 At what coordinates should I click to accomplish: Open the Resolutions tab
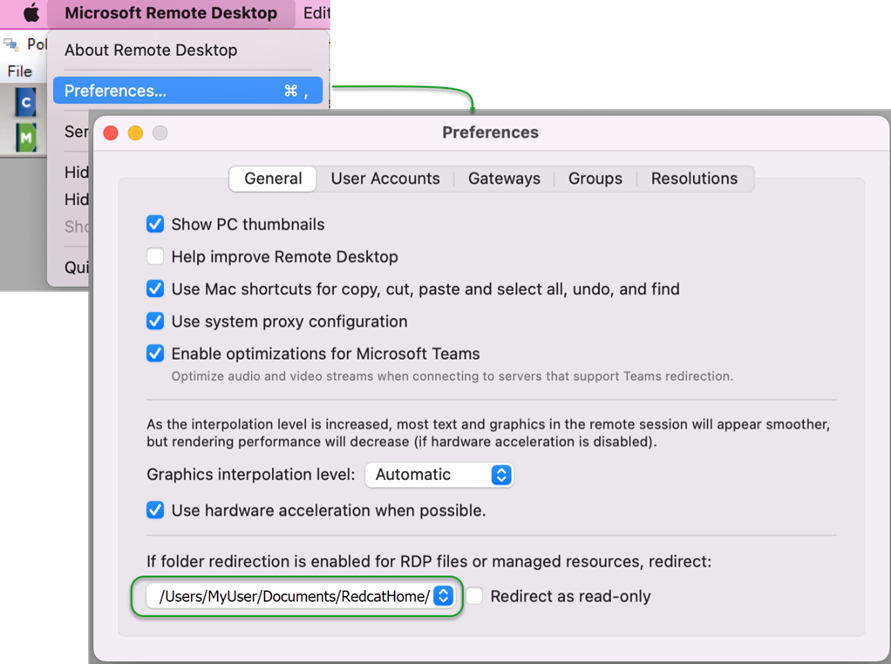pyautogui.click(x=694, y=179)
